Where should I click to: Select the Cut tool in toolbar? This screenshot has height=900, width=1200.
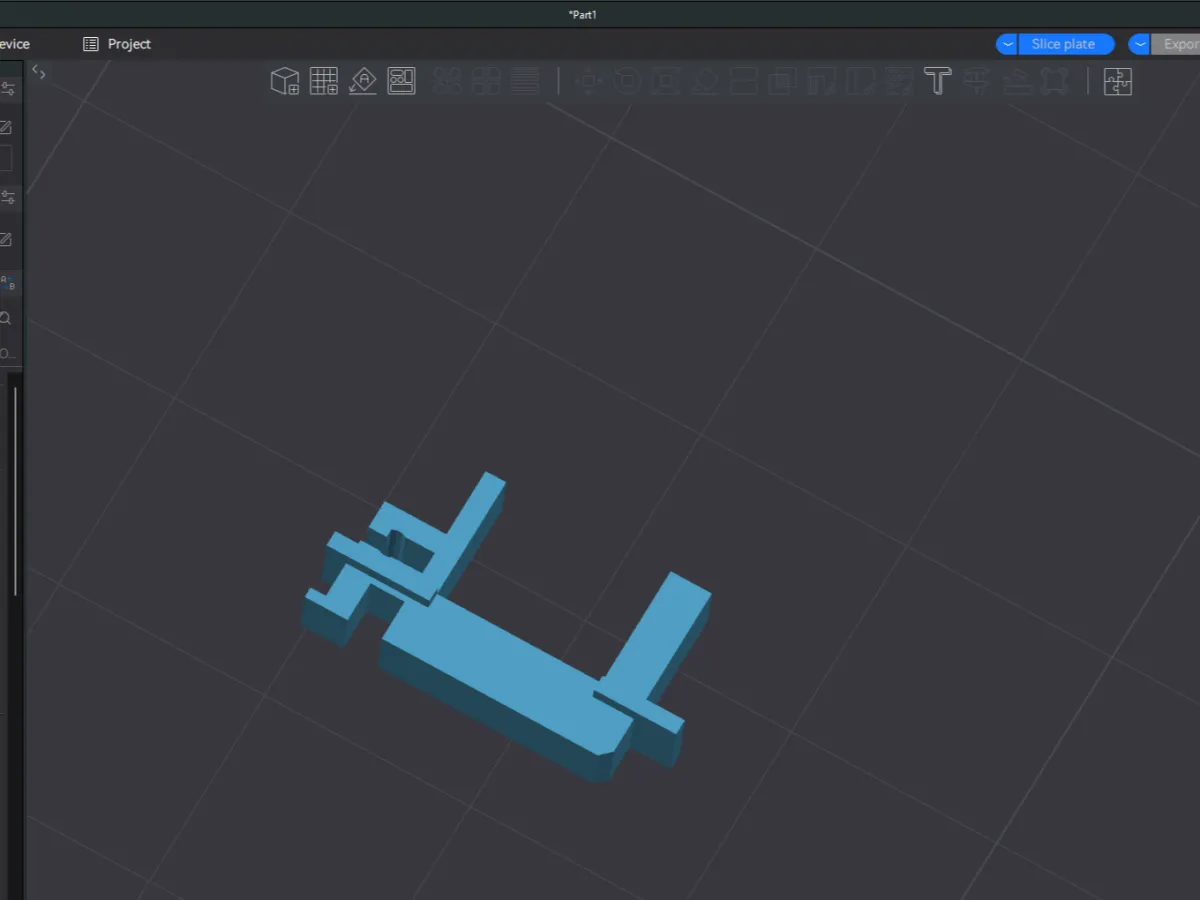click(x=744, y=81)
